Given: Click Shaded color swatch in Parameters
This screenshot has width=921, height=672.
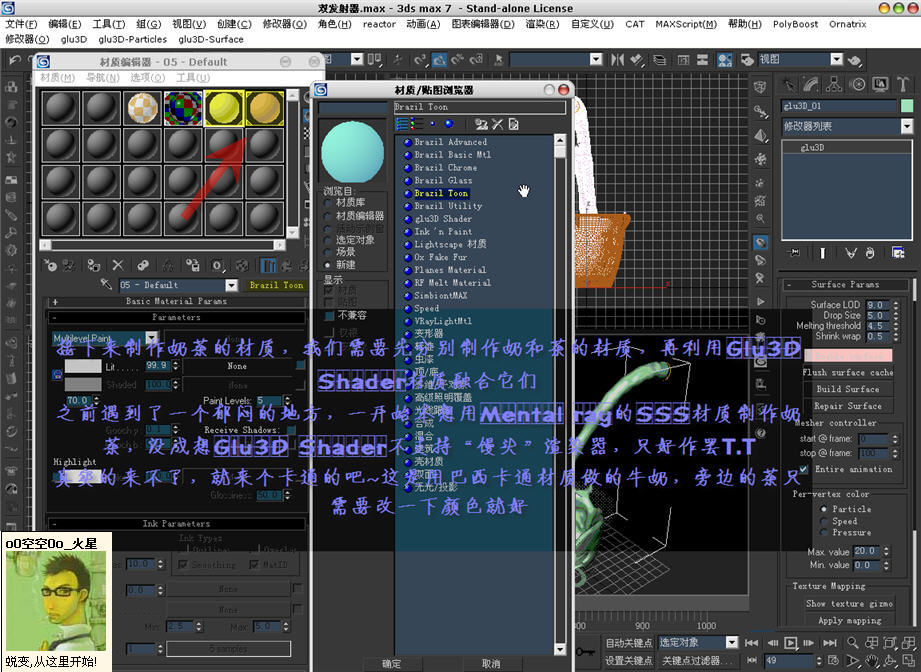Looking at the screenshot, I should (83, 385).
